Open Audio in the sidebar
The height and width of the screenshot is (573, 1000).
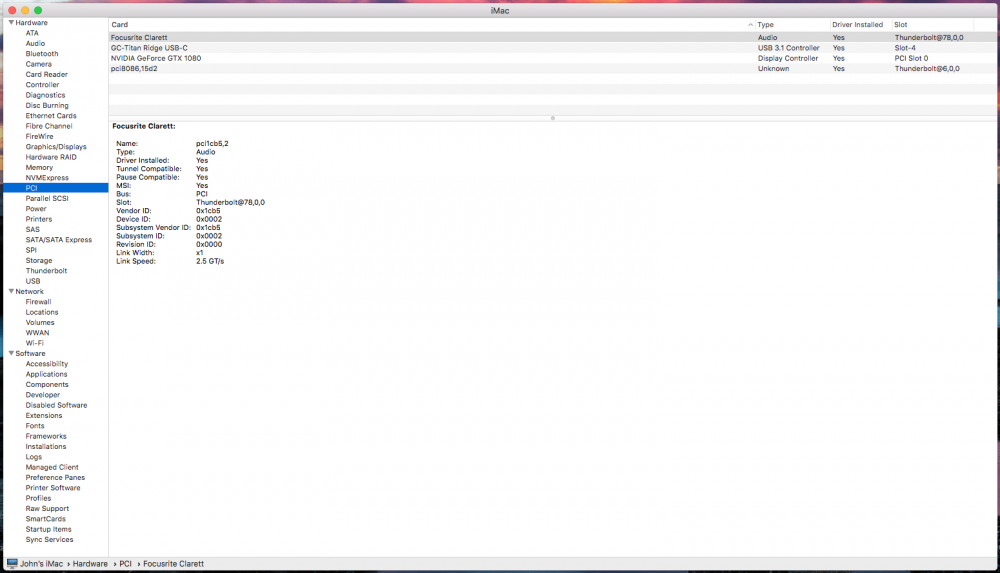[35, 43]
